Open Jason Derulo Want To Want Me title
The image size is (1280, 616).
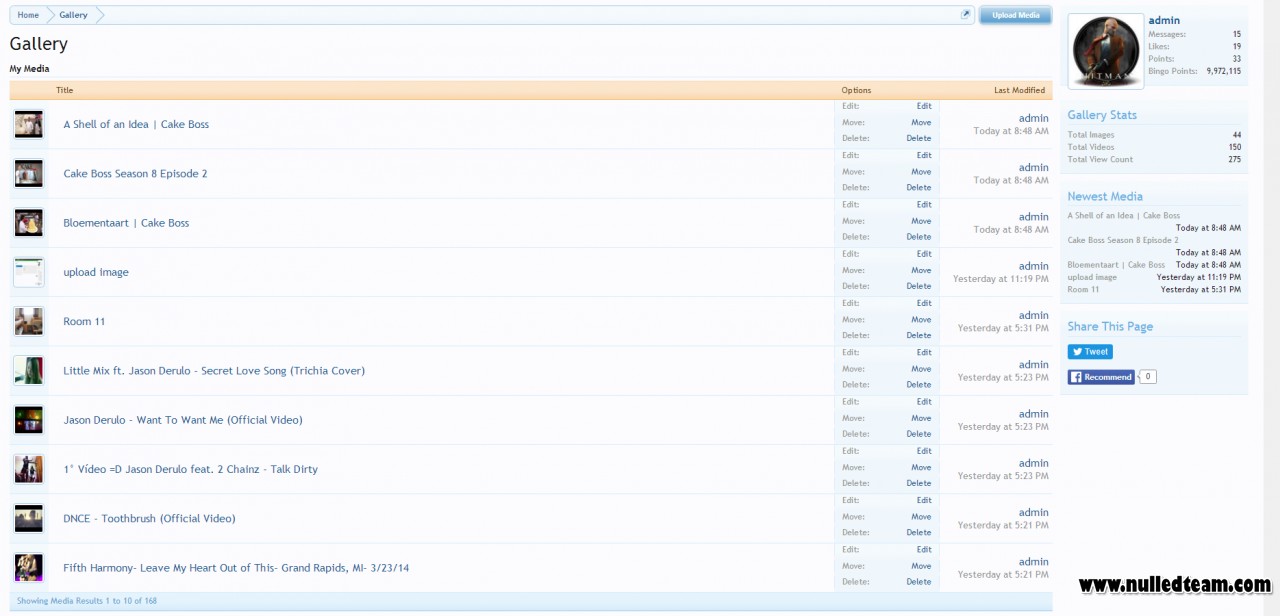(183, 420)
